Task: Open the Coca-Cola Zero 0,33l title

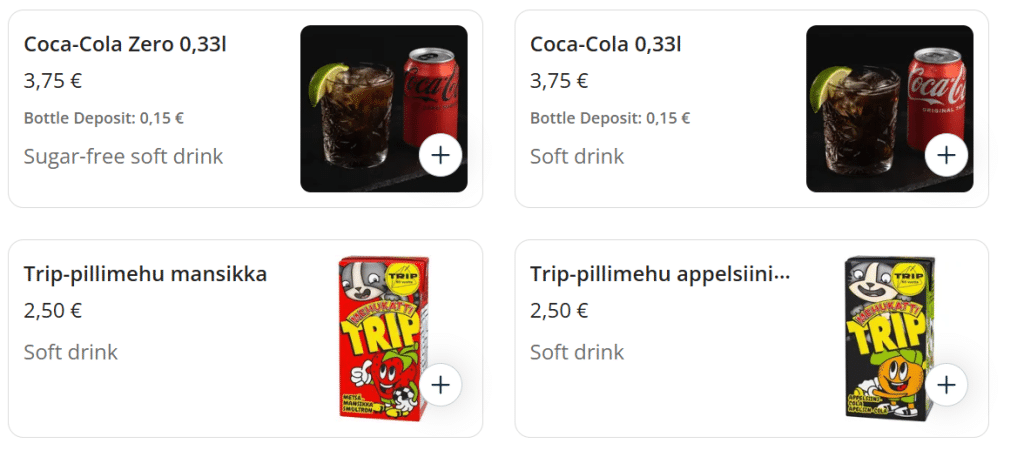Action: pos(125,44)
